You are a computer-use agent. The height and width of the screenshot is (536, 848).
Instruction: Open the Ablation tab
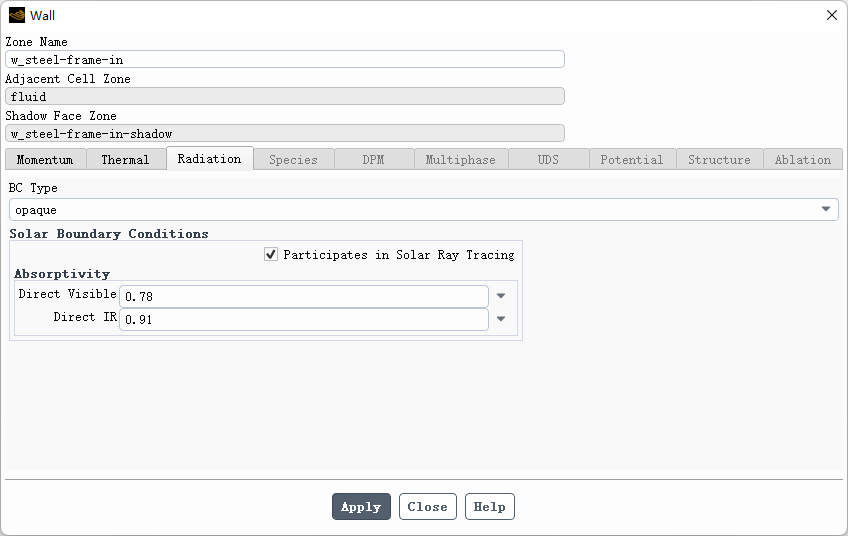(x=802, y=159)
